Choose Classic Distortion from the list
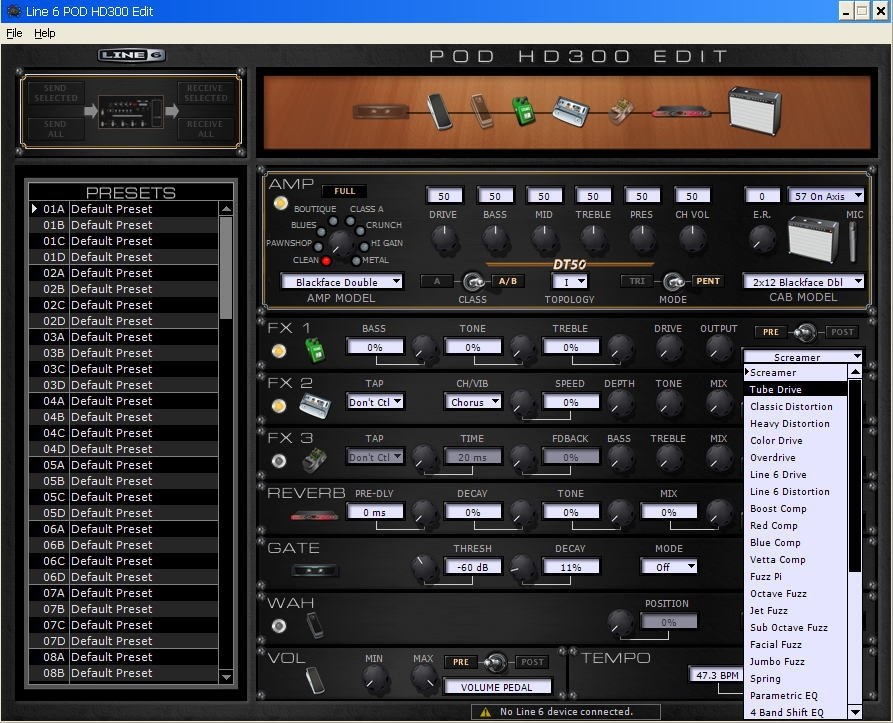 tap(796, 406)
